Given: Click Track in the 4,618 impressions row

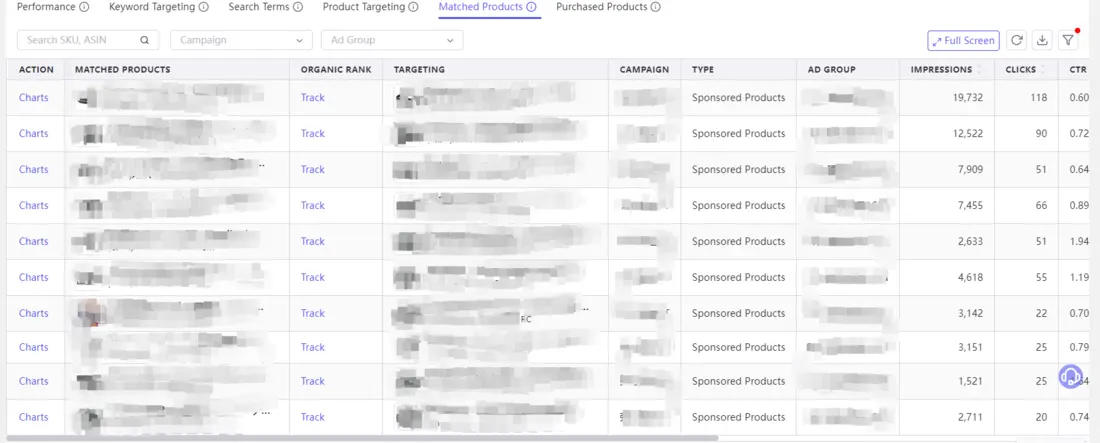Looking at the screenshot, I should point(313,277).
